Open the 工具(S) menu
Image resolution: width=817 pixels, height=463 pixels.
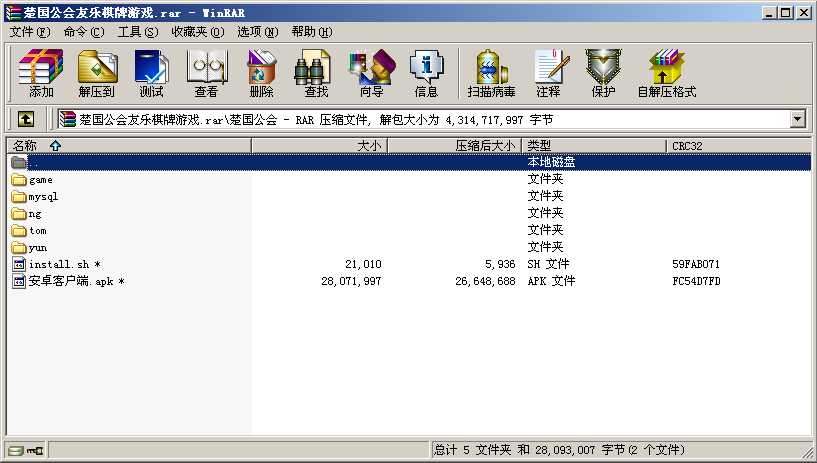click(138, 32)
